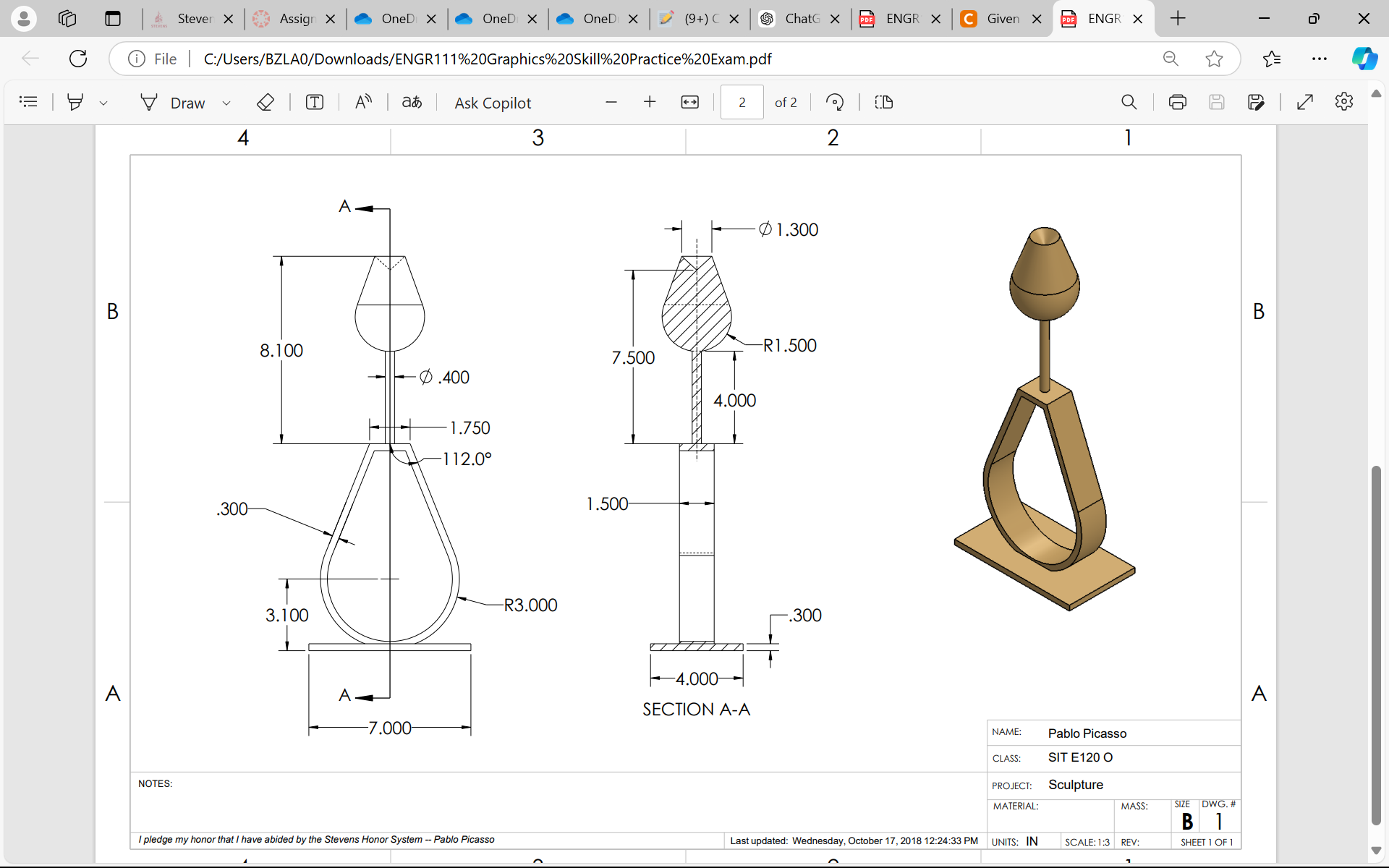Open the Add text tool

[x=315, y=102]
